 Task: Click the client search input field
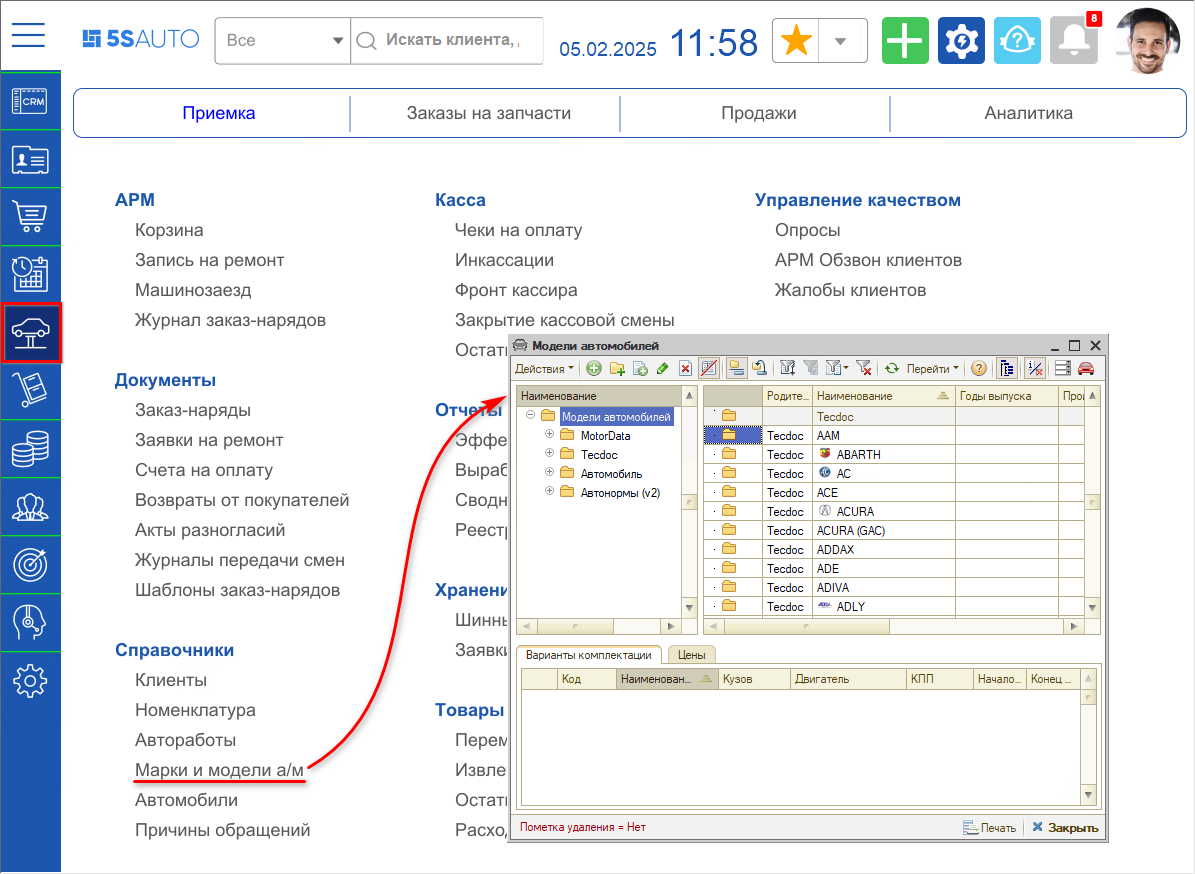coord(447,40)
